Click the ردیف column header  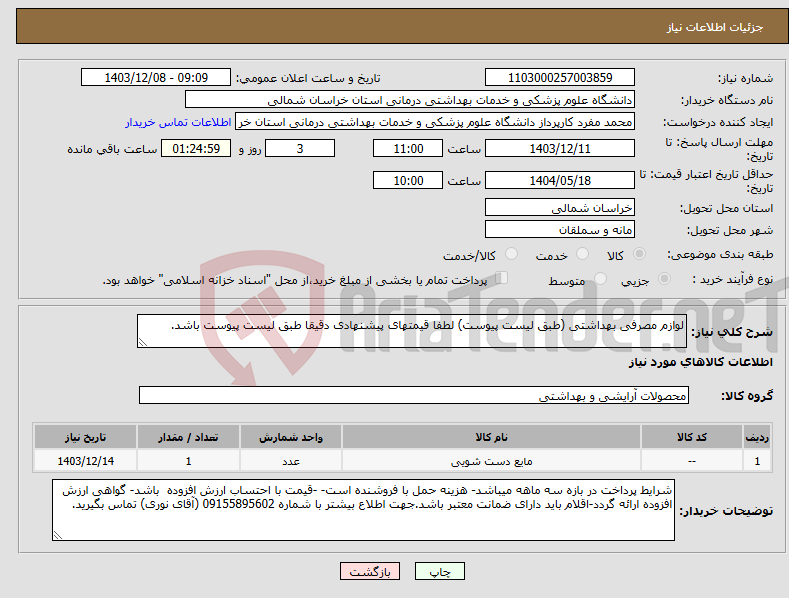coord(757,437)
